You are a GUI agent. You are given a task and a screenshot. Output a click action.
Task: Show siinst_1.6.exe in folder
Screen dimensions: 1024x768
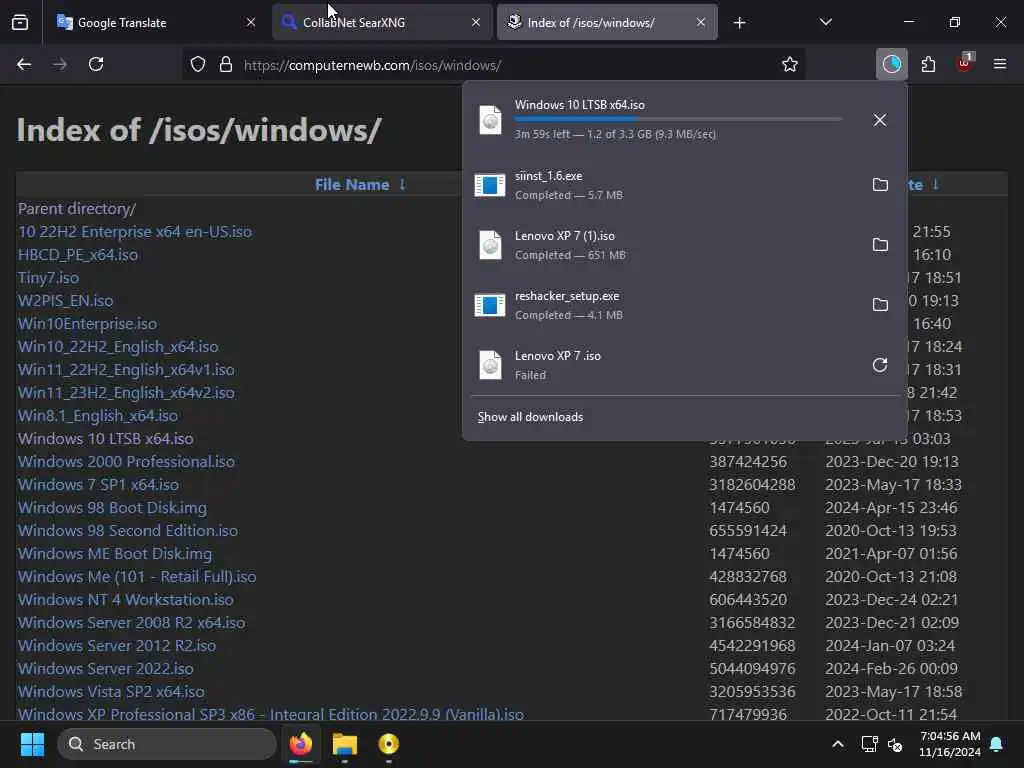click(x=880, y=185)
